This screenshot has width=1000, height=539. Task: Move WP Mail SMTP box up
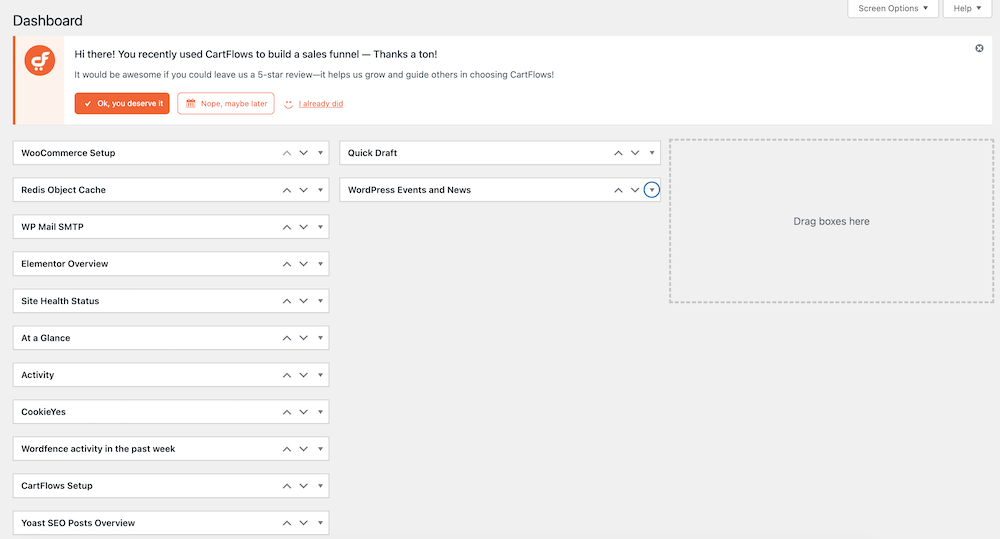pos(287,227)
